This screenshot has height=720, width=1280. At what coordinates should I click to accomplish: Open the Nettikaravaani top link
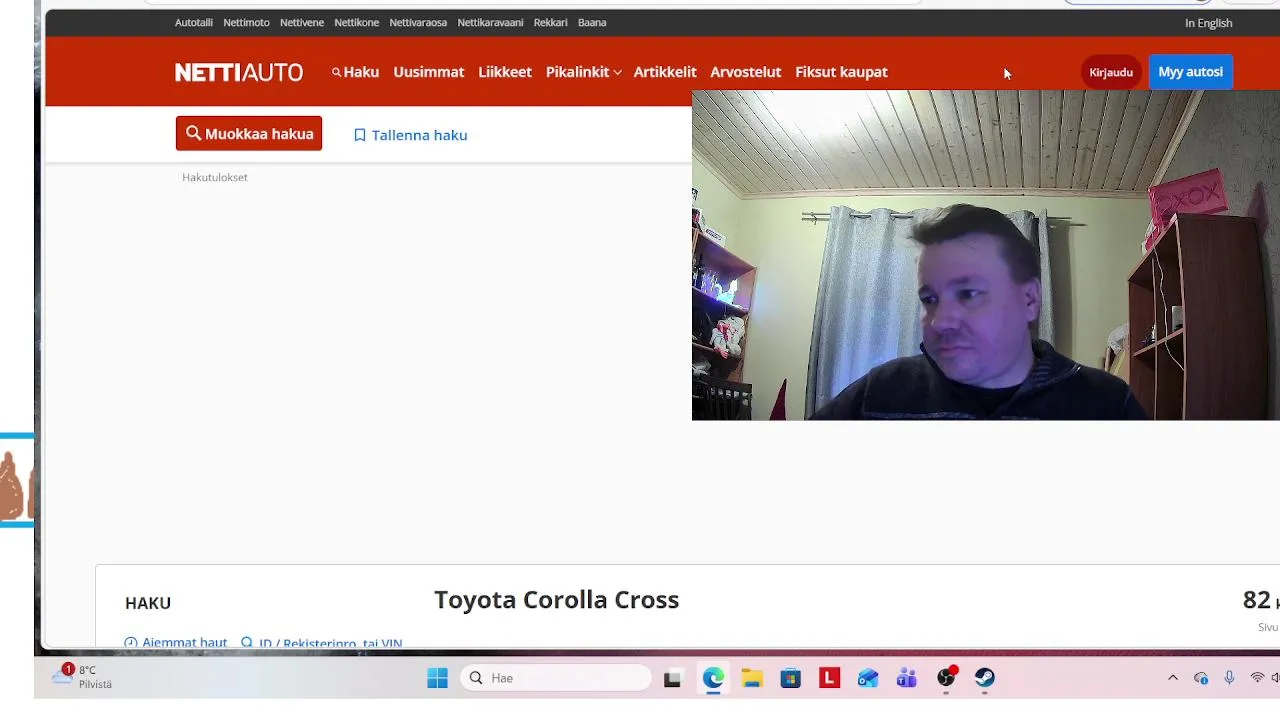point(490,22)
